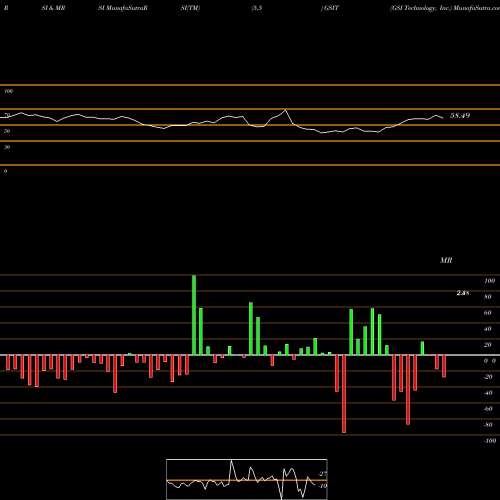The width and height of the screenshot is (500, 500).
Task: Click the 2.88 value beside the MR scale
Action: (x=463, y=293)
